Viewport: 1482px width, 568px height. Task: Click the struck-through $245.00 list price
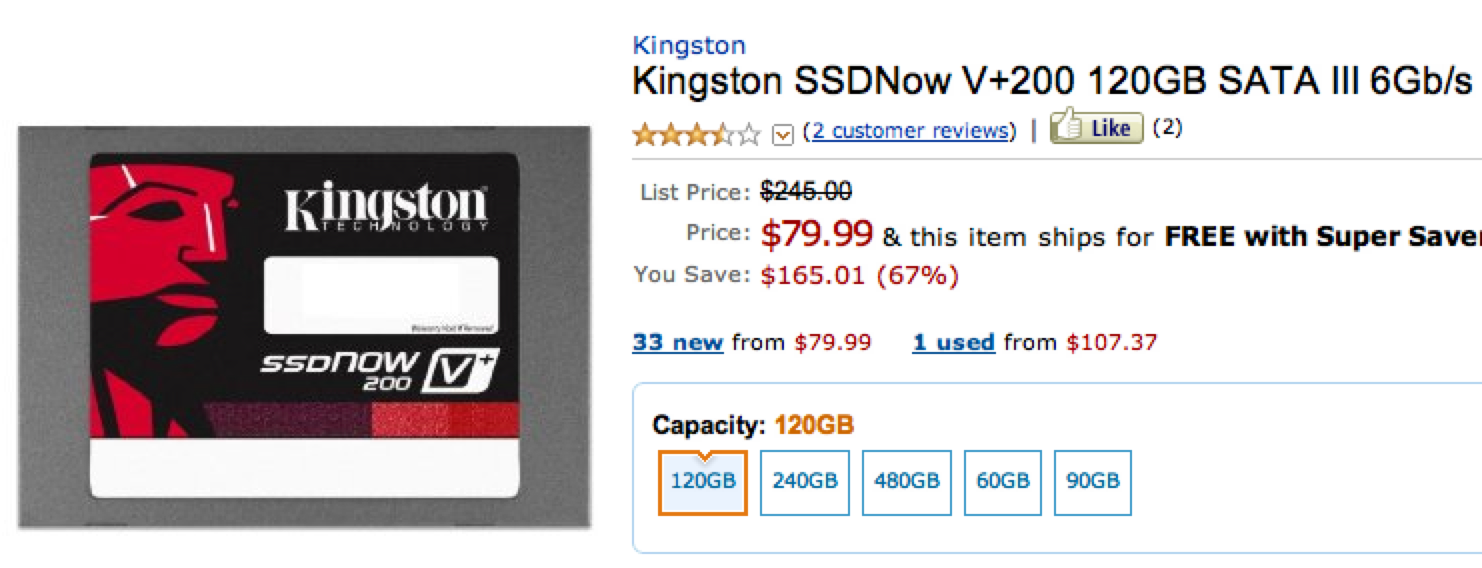(806, 191)
